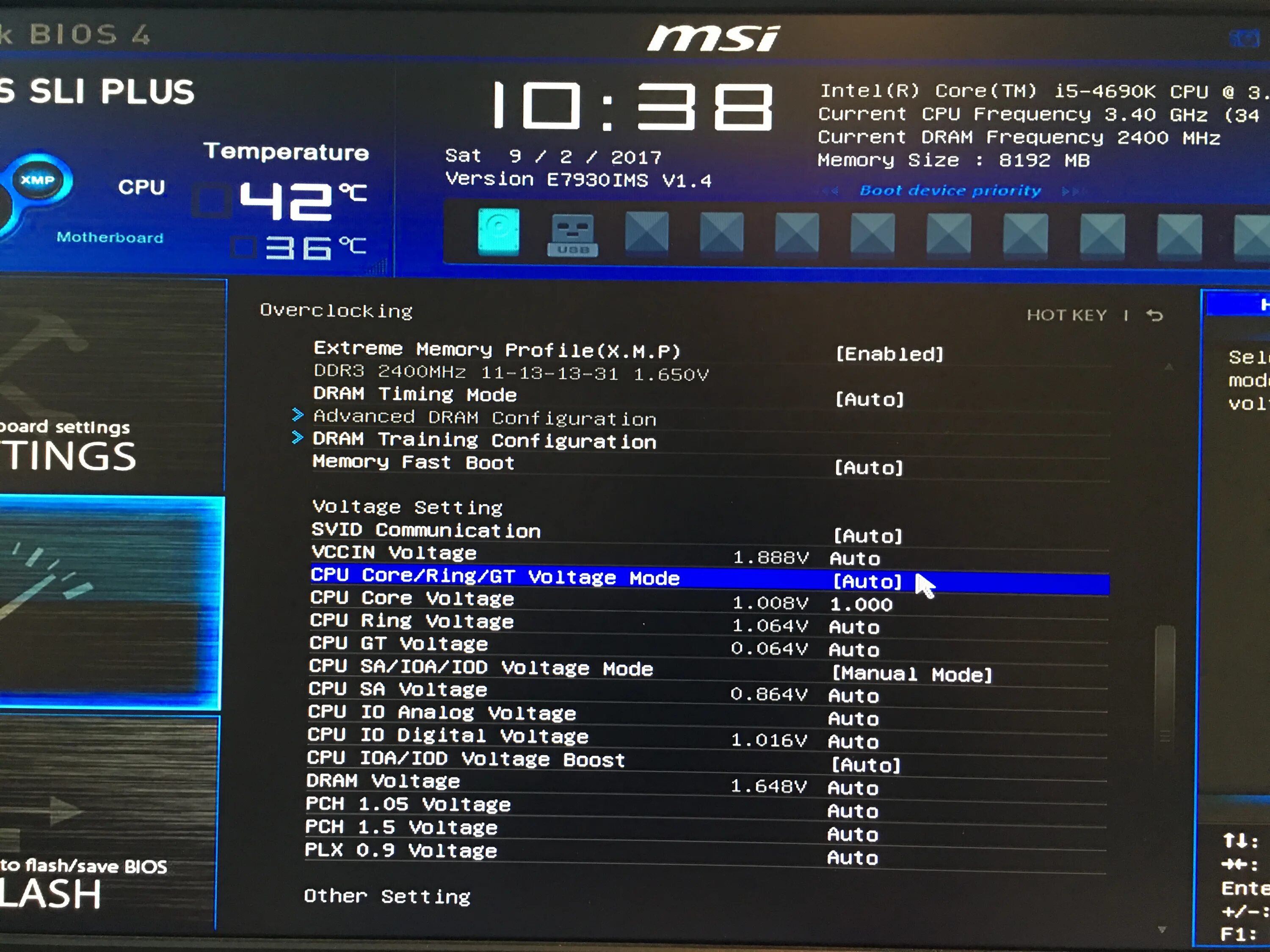The height and width of the screenshot is (952, 1270).
Task: Click the CPU Core Voltage value field
Action: 861,604
